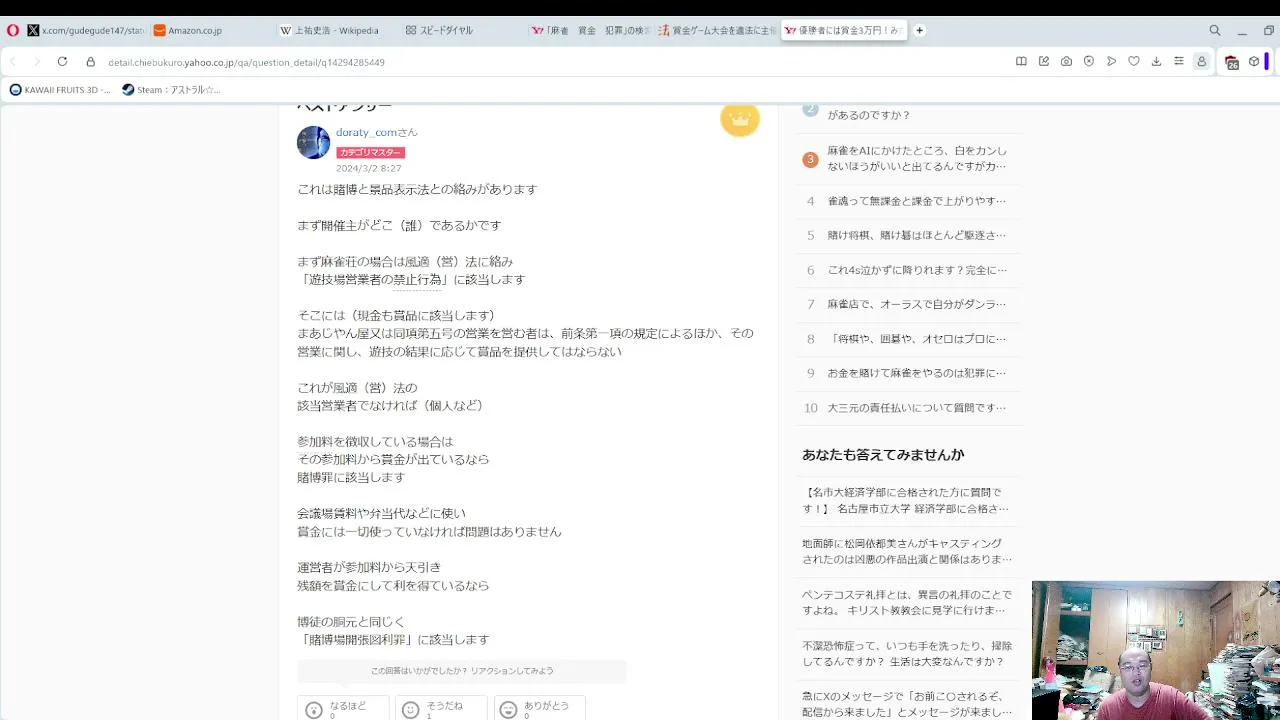Click the send arrow toolbar icon
The image size is (1280, 720).
point(1111,62)
